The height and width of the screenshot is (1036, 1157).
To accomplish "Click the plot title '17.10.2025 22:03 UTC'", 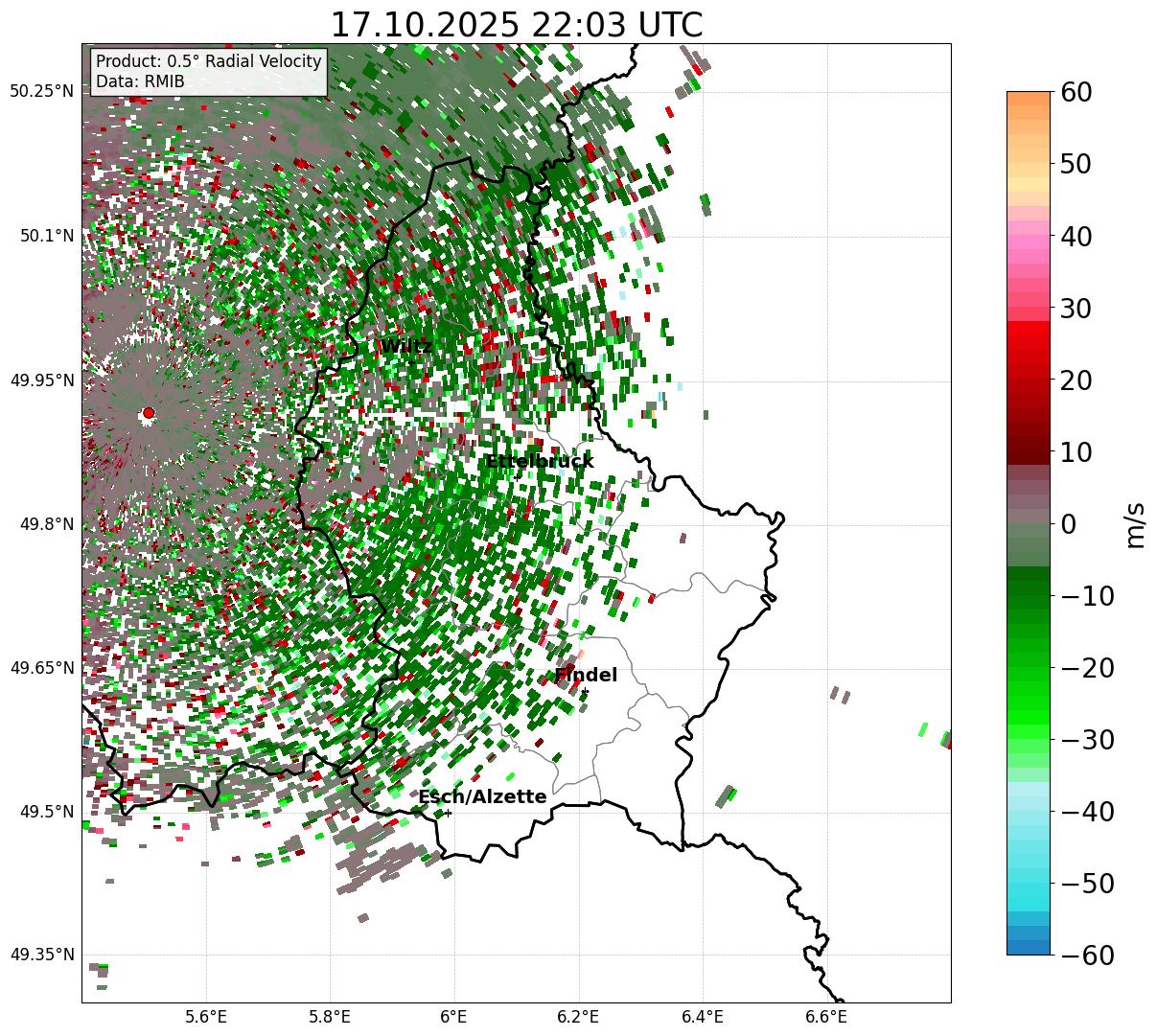I will pos(516,25).
